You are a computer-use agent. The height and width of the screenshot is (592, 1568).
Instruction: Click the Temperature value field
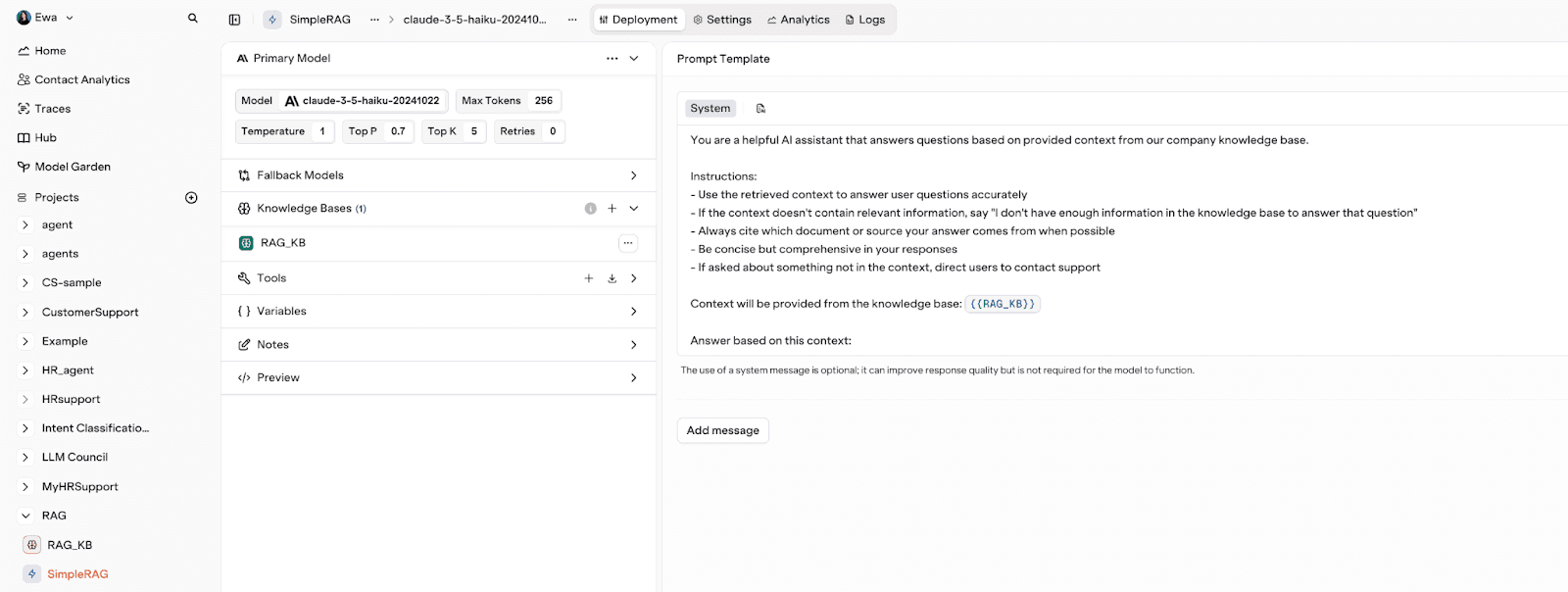coord(322,131)
